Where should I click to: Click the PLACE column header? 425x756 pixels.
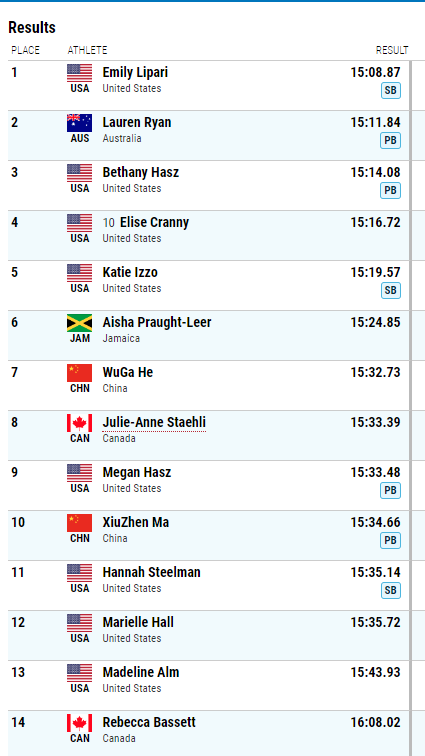(x=26, y=50)
